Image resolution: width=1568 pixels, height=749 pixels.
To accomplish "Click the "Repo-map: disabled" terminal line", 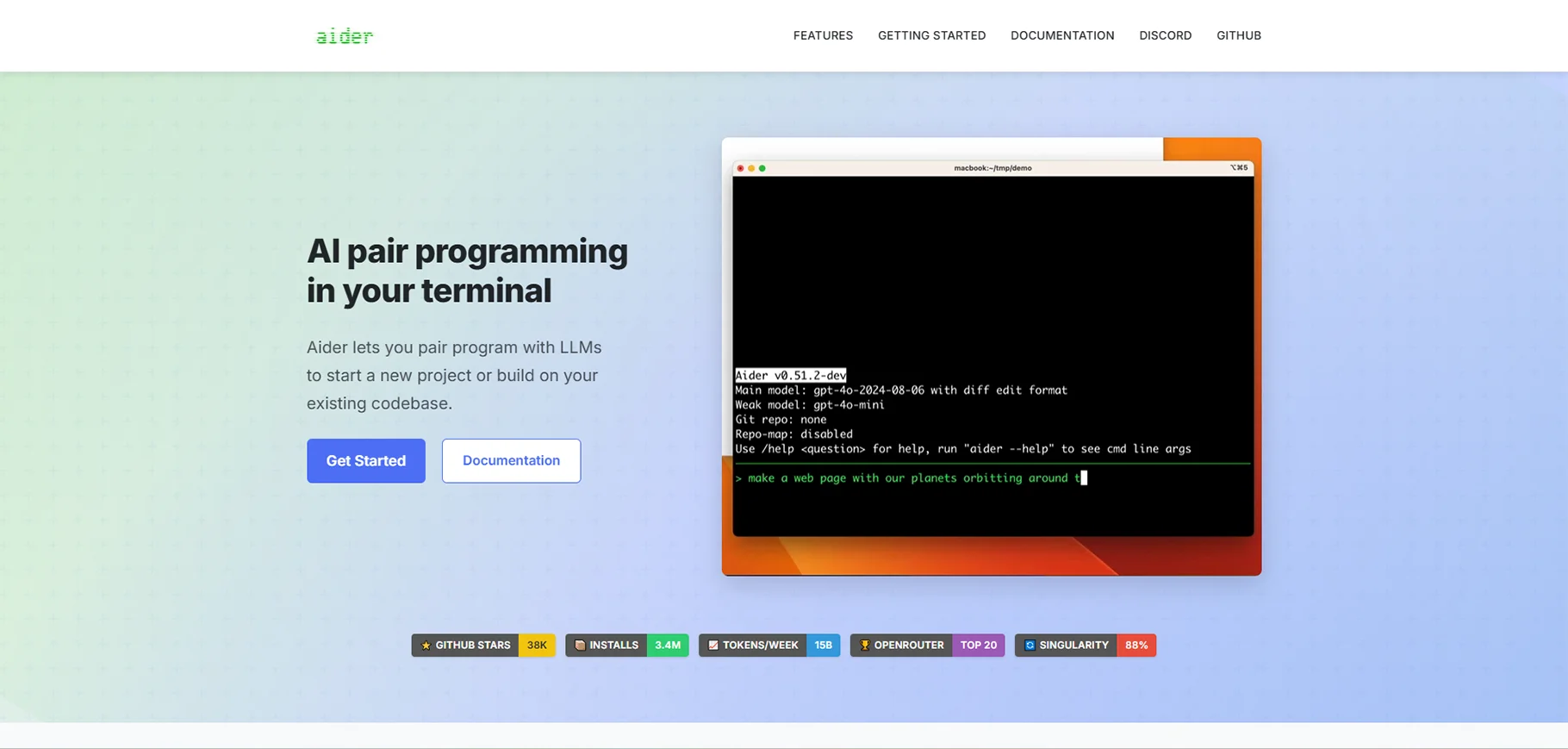I will [x=793, y=434].
